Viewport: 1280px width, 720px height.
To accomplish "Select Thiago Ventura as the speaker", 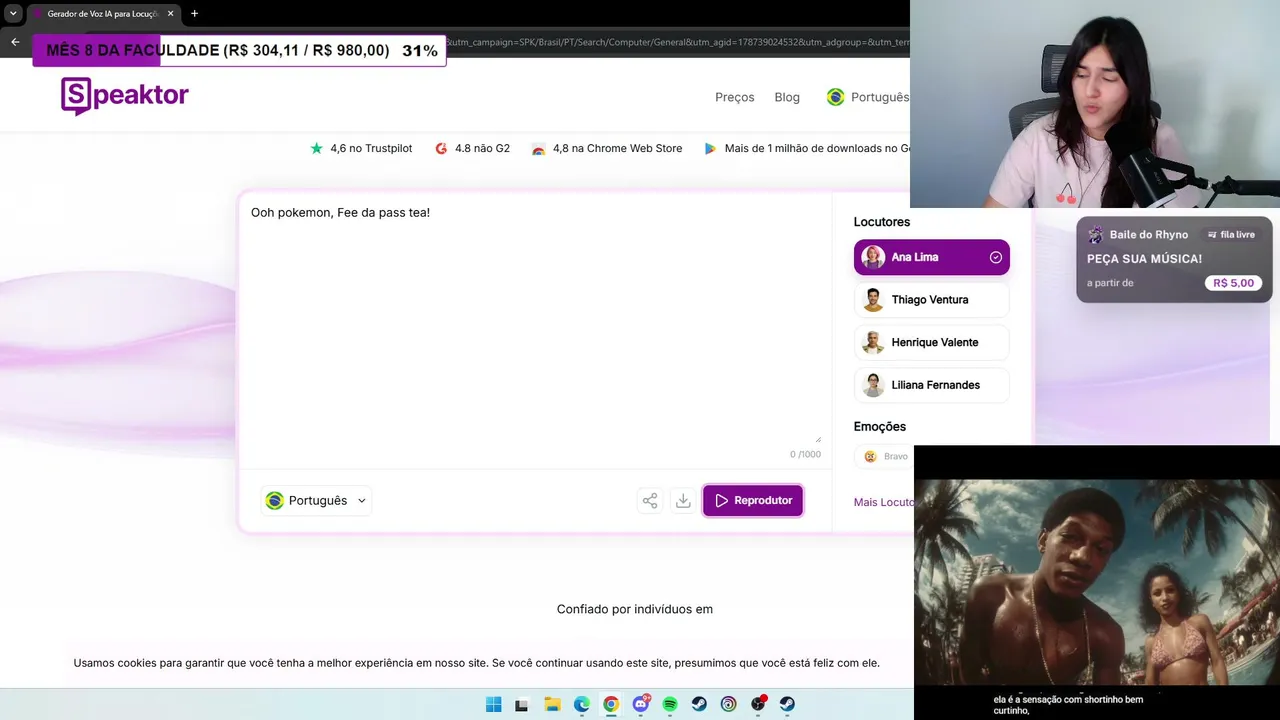I will tap(932, 300).
